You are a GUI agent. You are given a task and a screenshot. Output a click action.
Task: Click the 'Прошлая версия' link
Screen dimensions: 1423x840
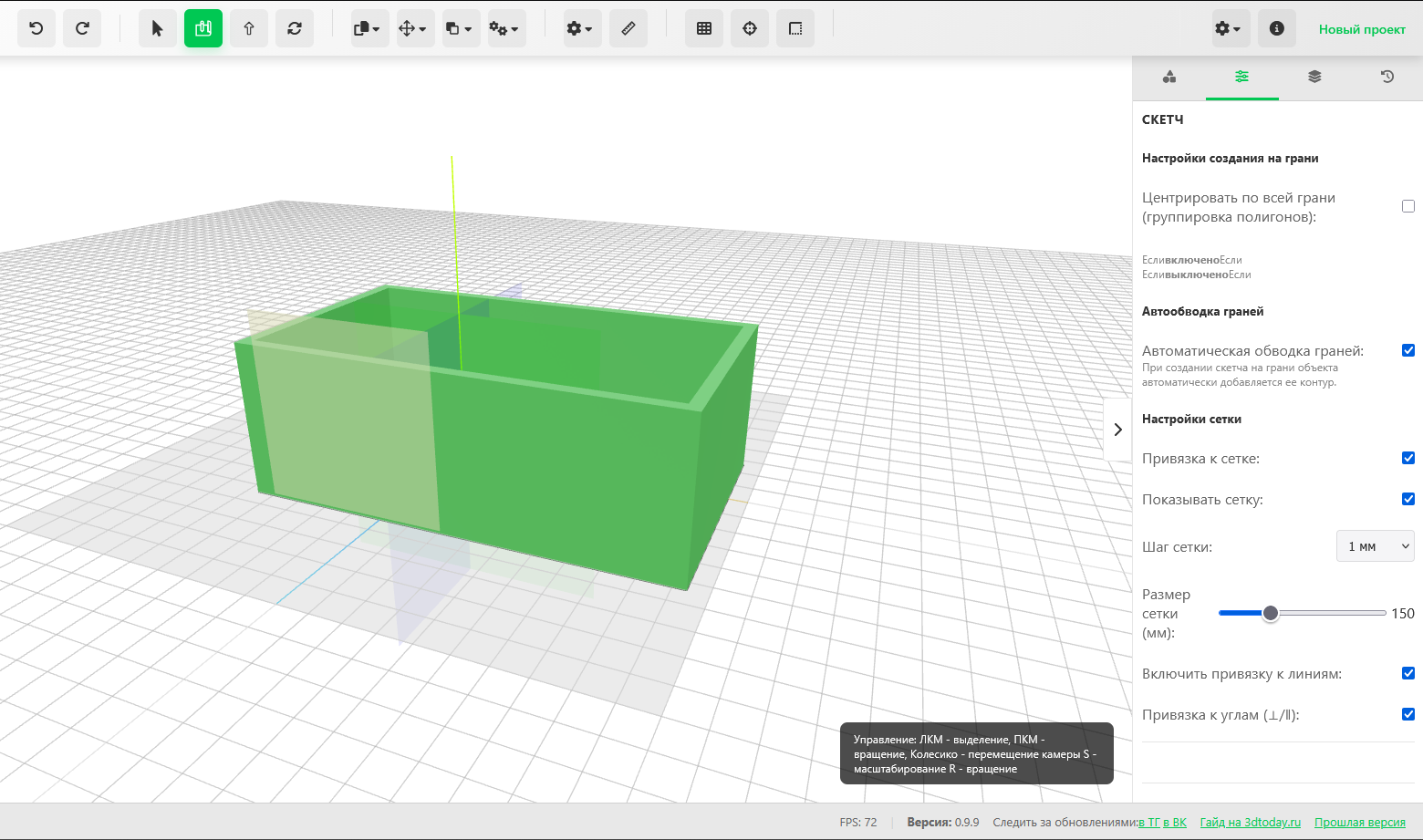[x=1359, y=823]
